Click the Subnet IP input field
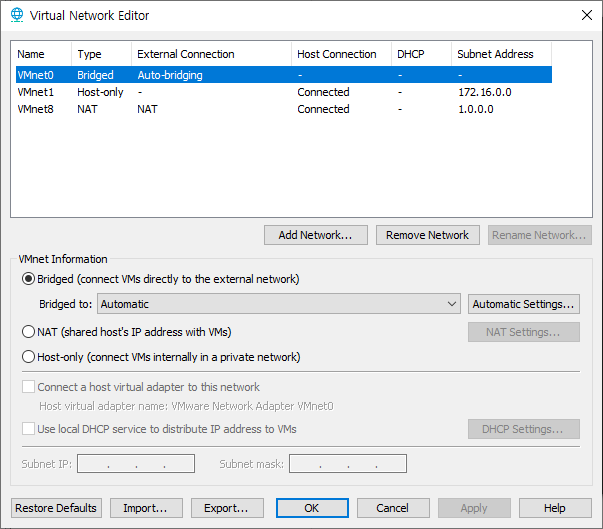 click(x=136, y=464)
